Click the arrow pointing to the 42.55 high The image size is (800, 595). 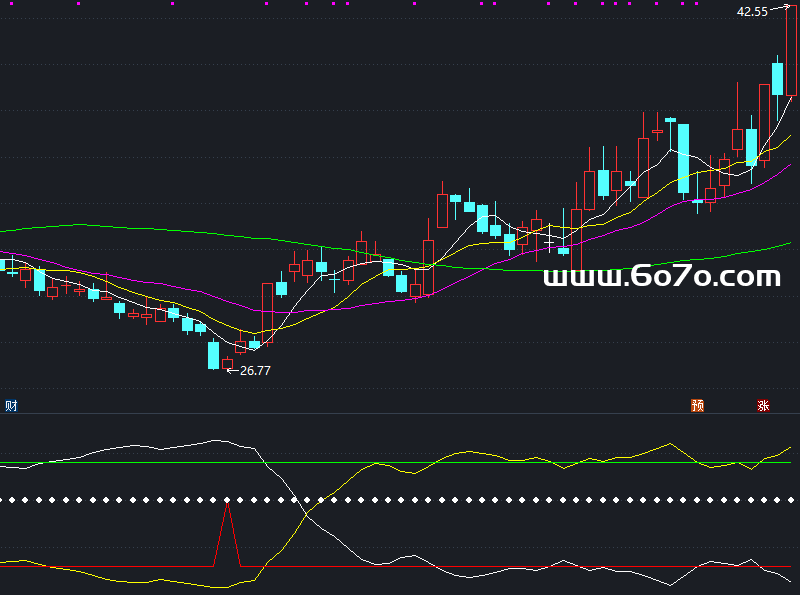point(779,9)
